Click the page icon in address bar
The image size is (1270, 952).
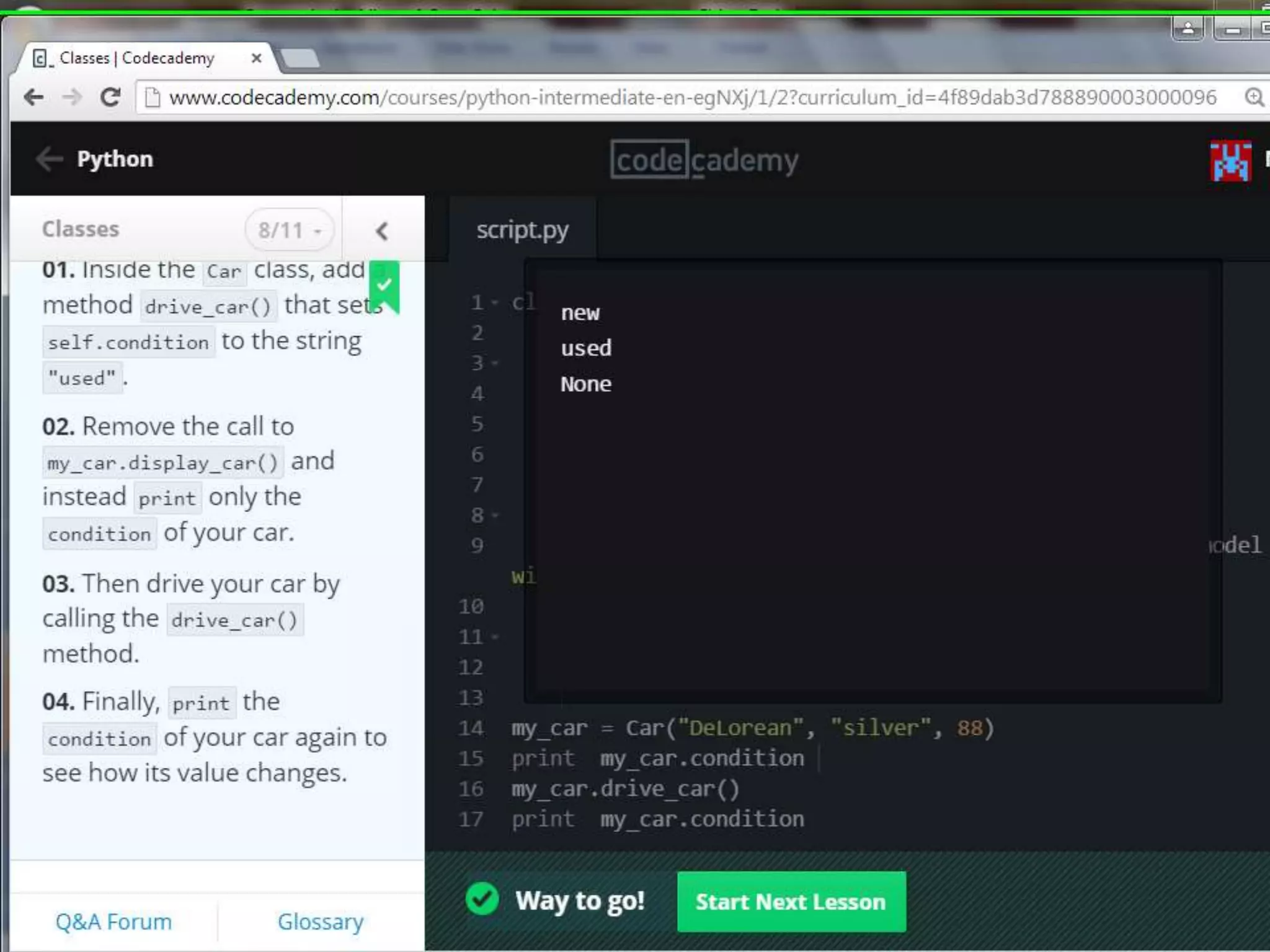pyautogui.click(x=152, y=98)
